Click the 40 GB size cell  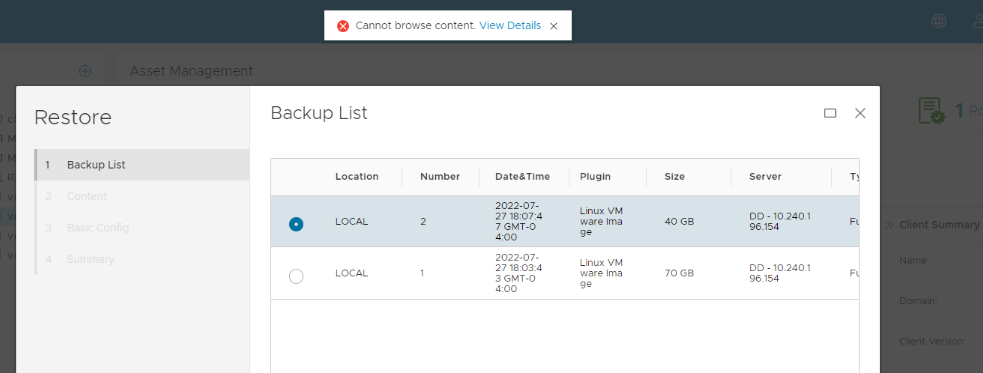point(679,221)
